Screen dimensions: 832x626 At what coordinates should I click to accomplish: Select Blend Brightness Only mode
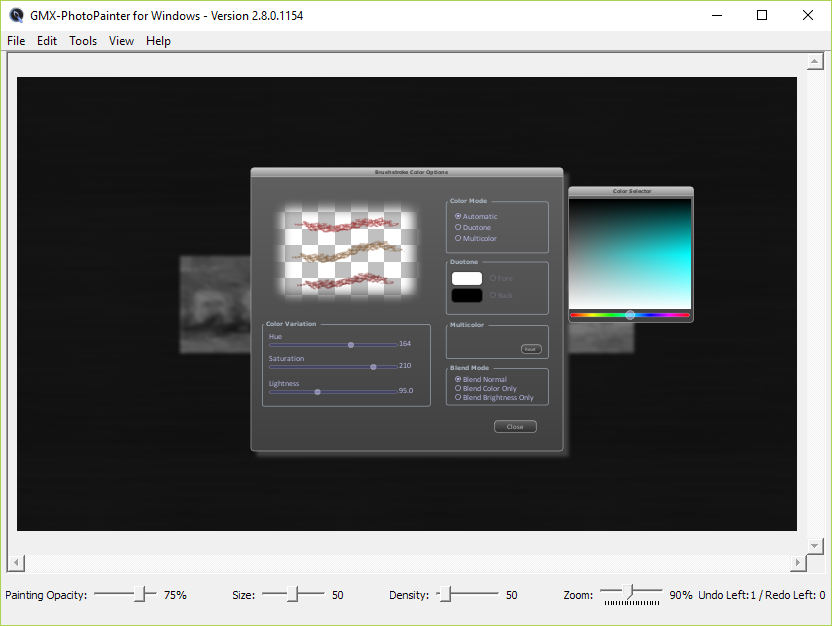coord(458,397)
